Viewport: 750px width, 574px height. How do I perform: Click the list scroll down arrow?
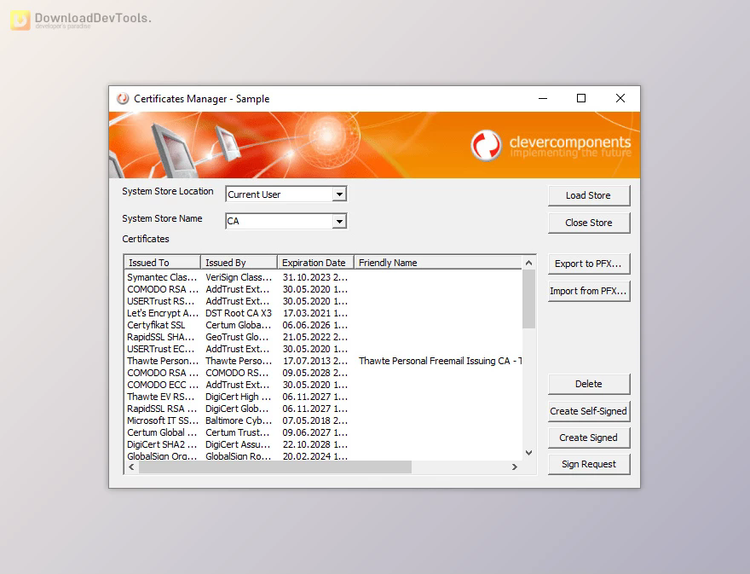tap(529, 453)
